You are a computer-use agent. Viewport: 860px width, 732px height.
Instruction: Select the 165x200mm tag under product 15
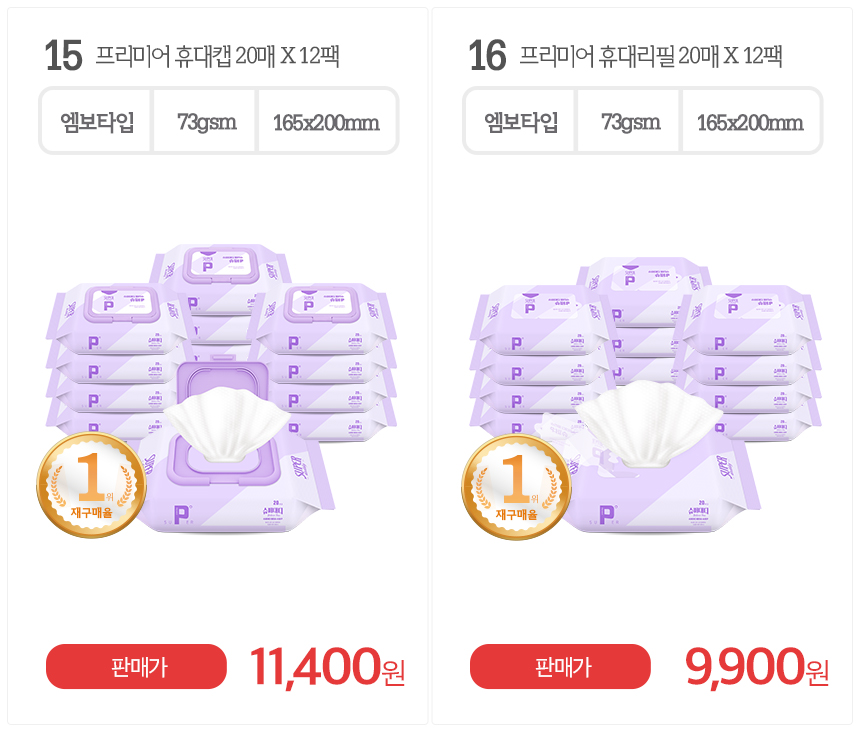pyautogui.click(x=326, y=122)
